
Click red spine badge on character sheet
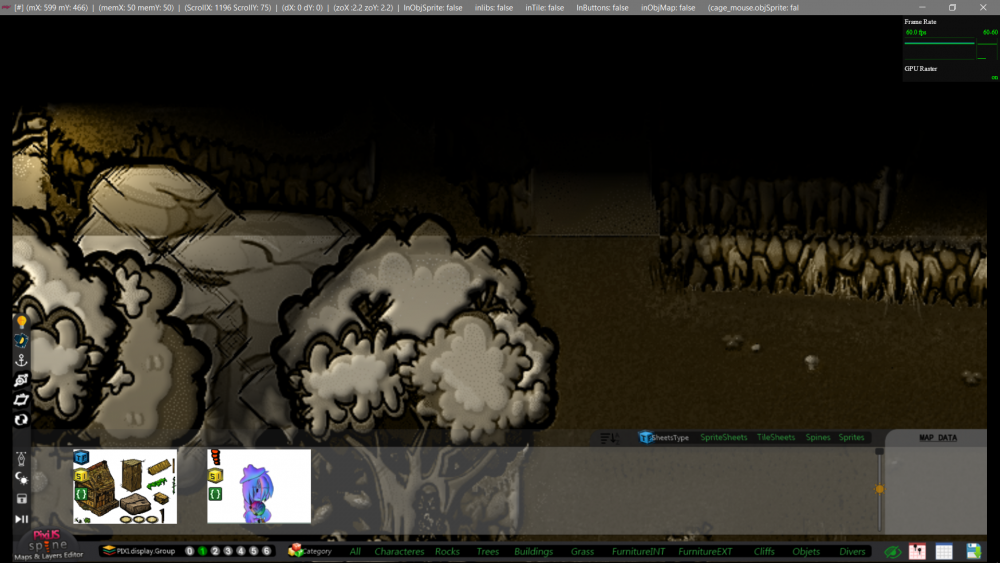tap(216, 457)
